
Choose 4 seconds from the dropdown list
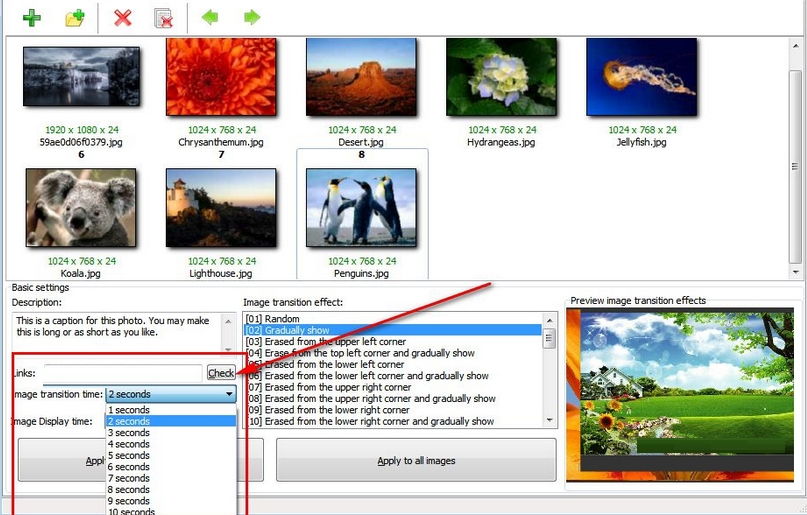point(171,444)
